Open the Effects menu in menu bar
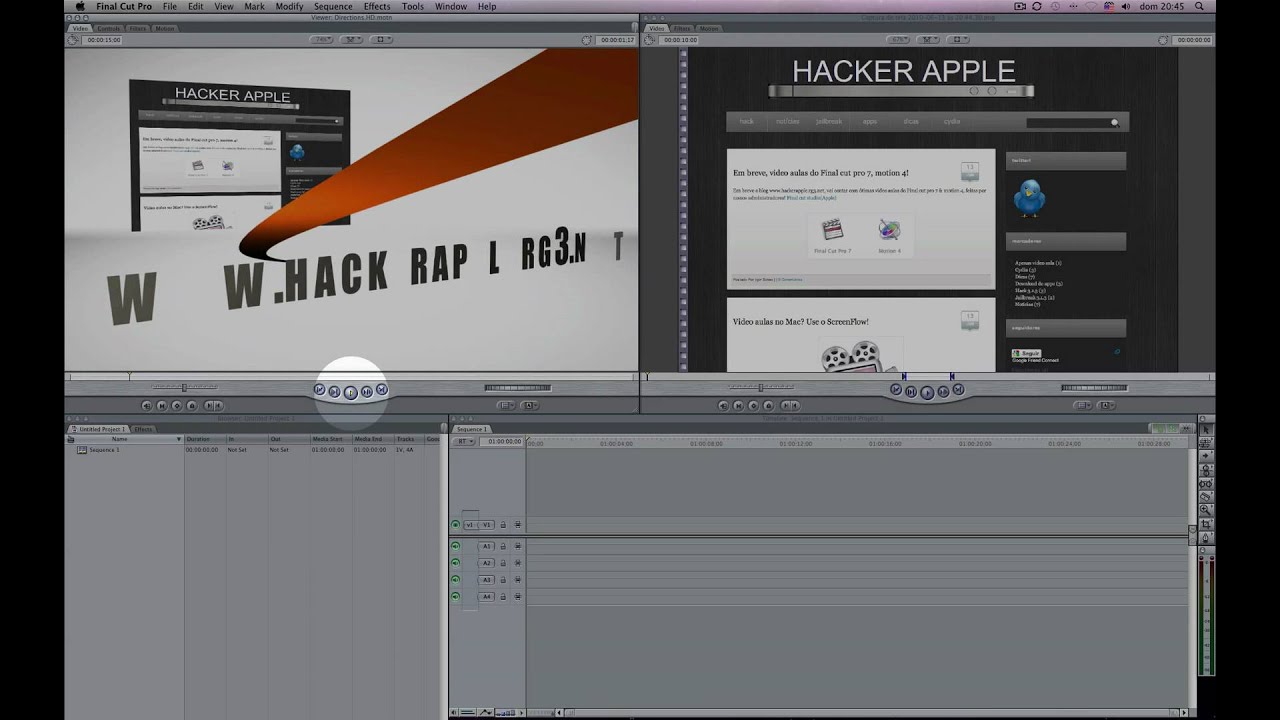 (x=377, y=6)
